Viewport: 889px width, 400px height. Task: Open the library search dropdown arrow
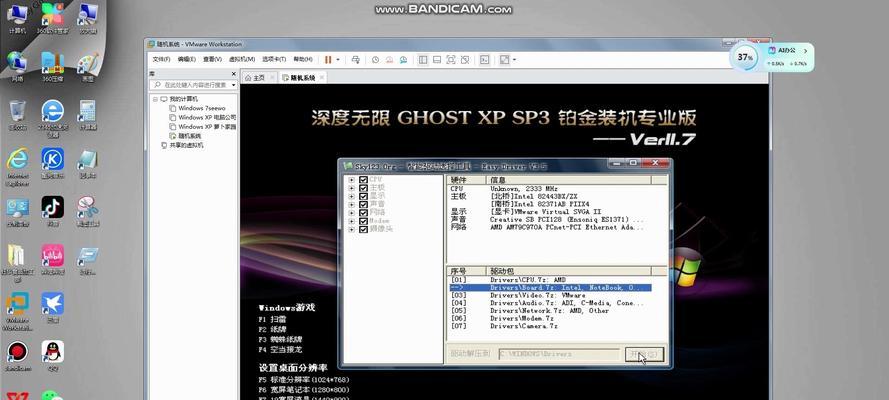[232, 84]
